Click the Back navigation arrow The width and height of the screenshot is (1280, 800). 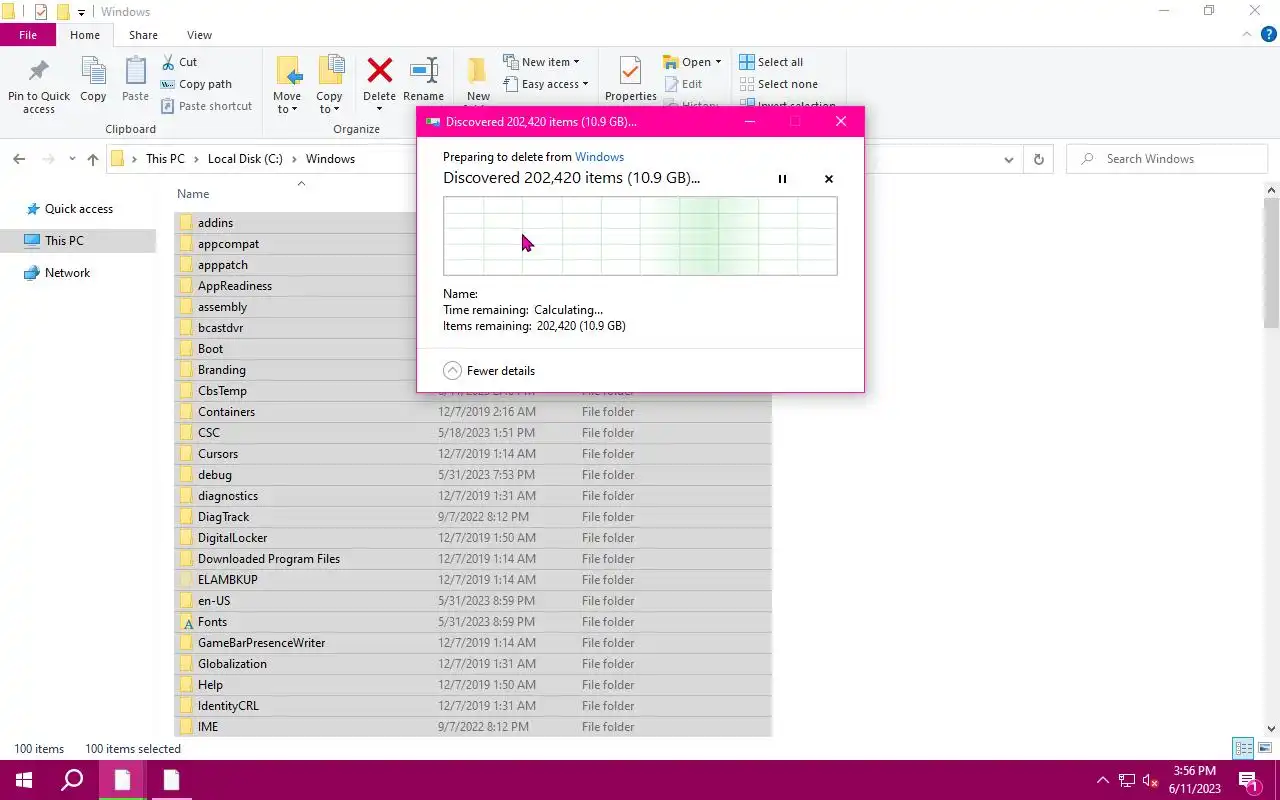click(19, 159)
